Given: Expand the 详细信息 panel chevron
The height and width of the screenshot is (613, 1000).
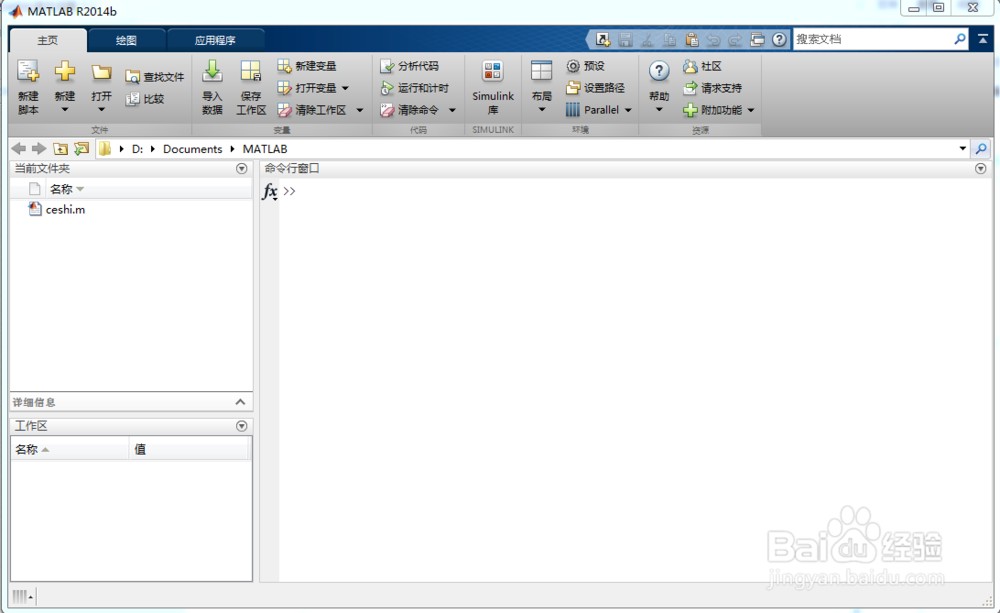Looking at the screenshot, I should point(240,402).
